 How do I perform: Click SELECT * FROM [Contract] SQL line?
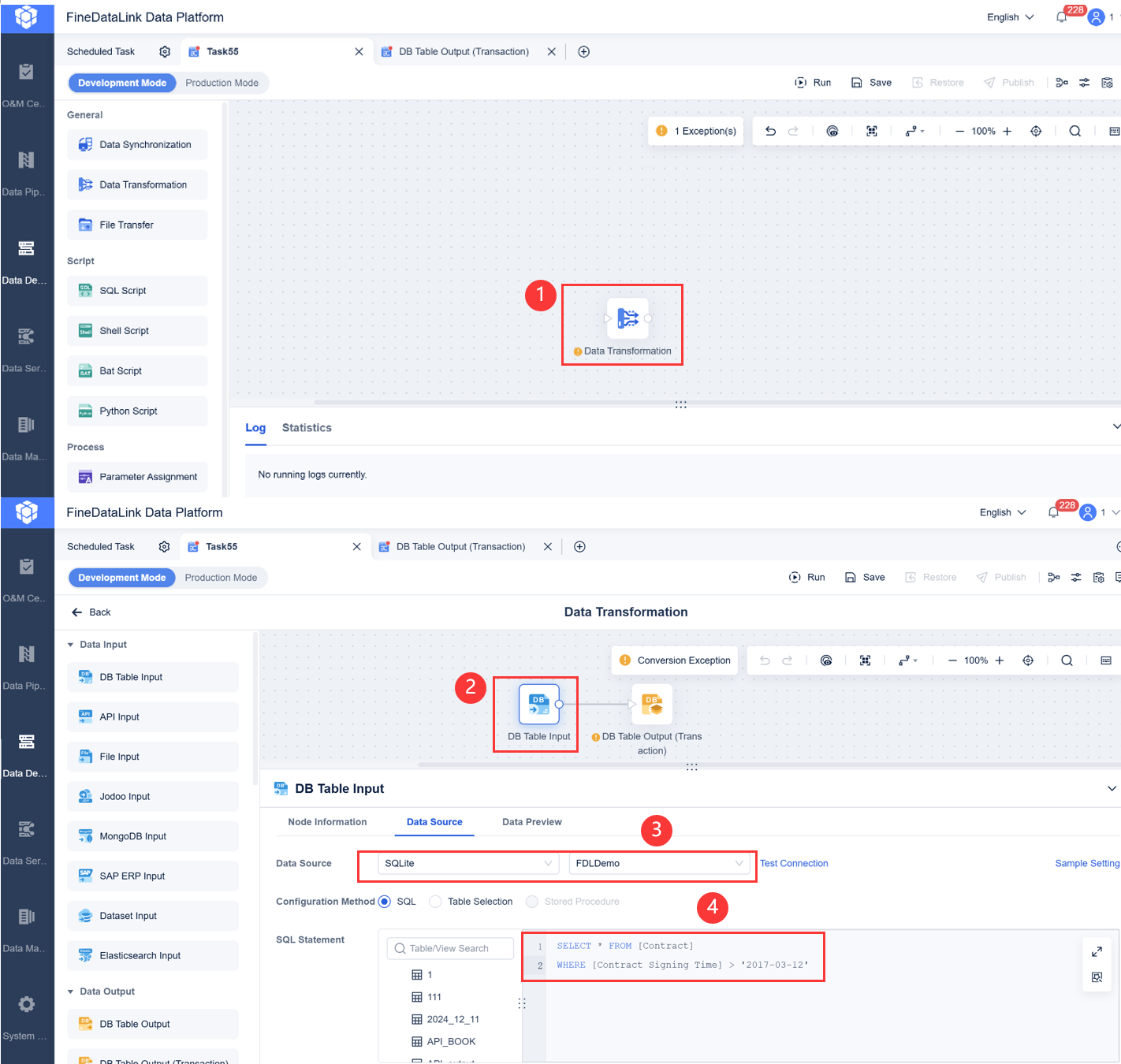(x=625, y=947)
